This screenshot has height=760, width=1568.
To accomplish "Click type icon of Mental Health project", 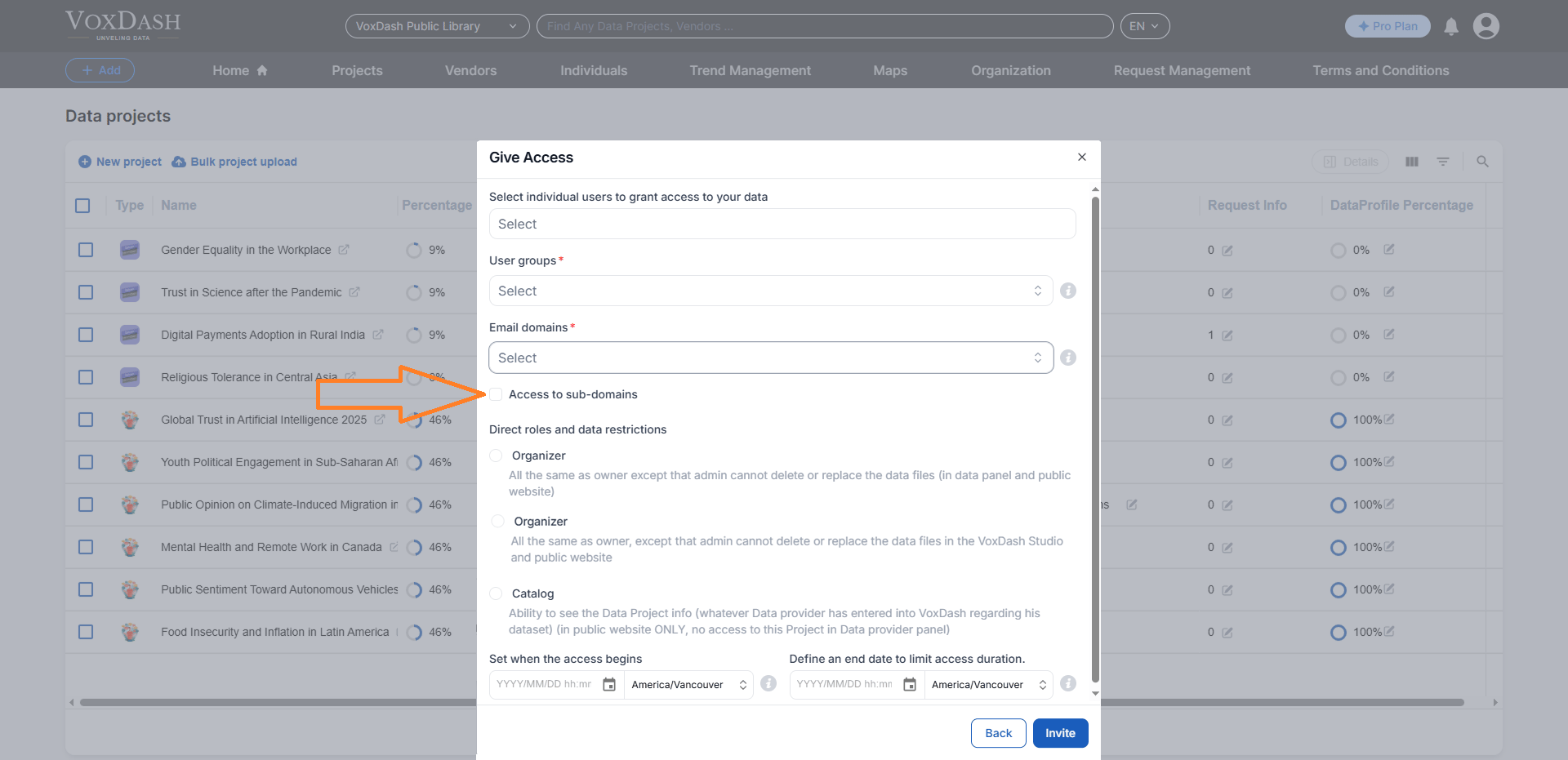I will [130, 547].
